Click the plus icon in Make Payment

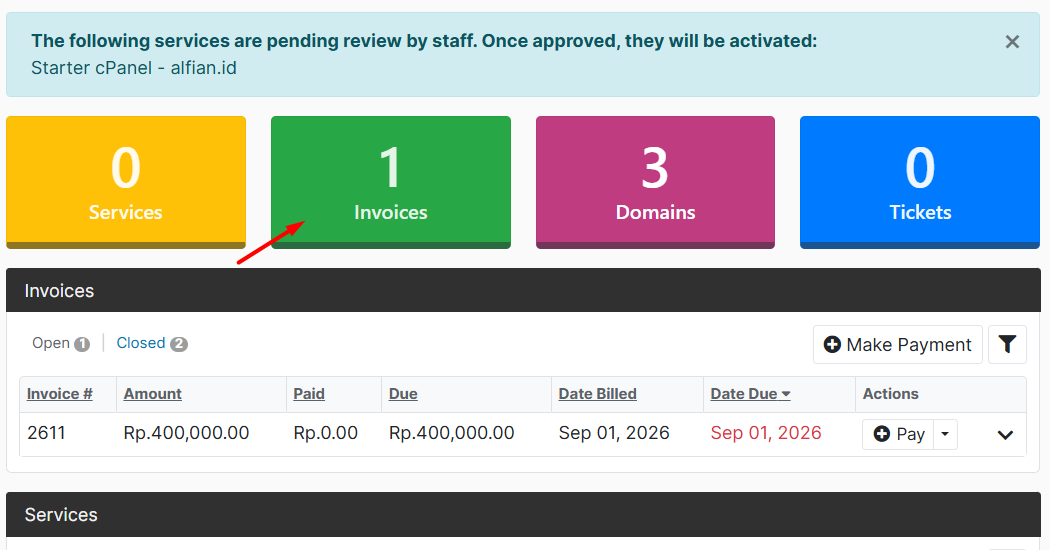(832, 344)
